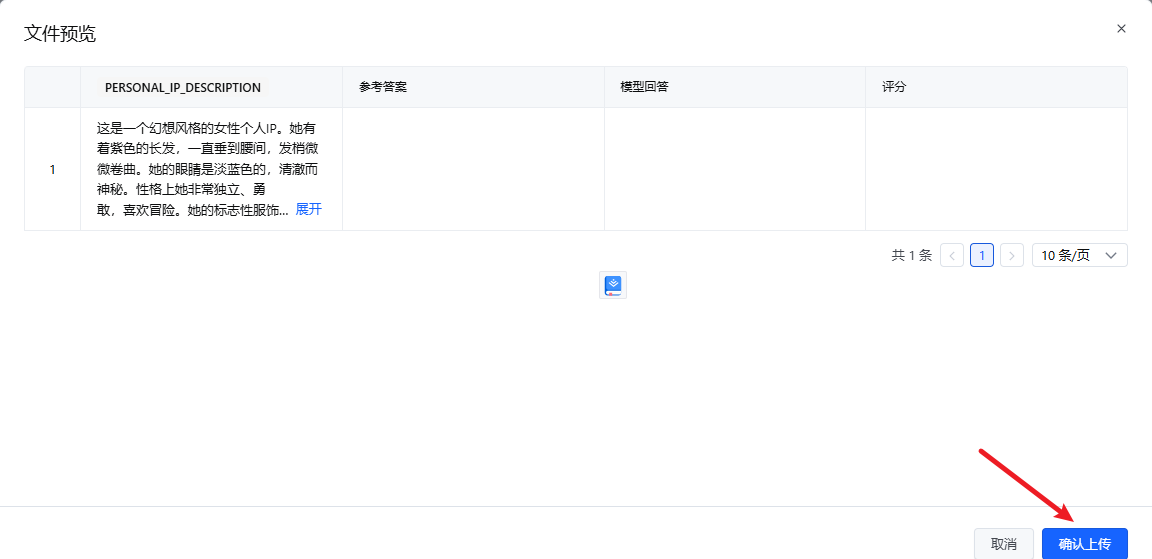Click row number 1 cell

tap(52, 169)
